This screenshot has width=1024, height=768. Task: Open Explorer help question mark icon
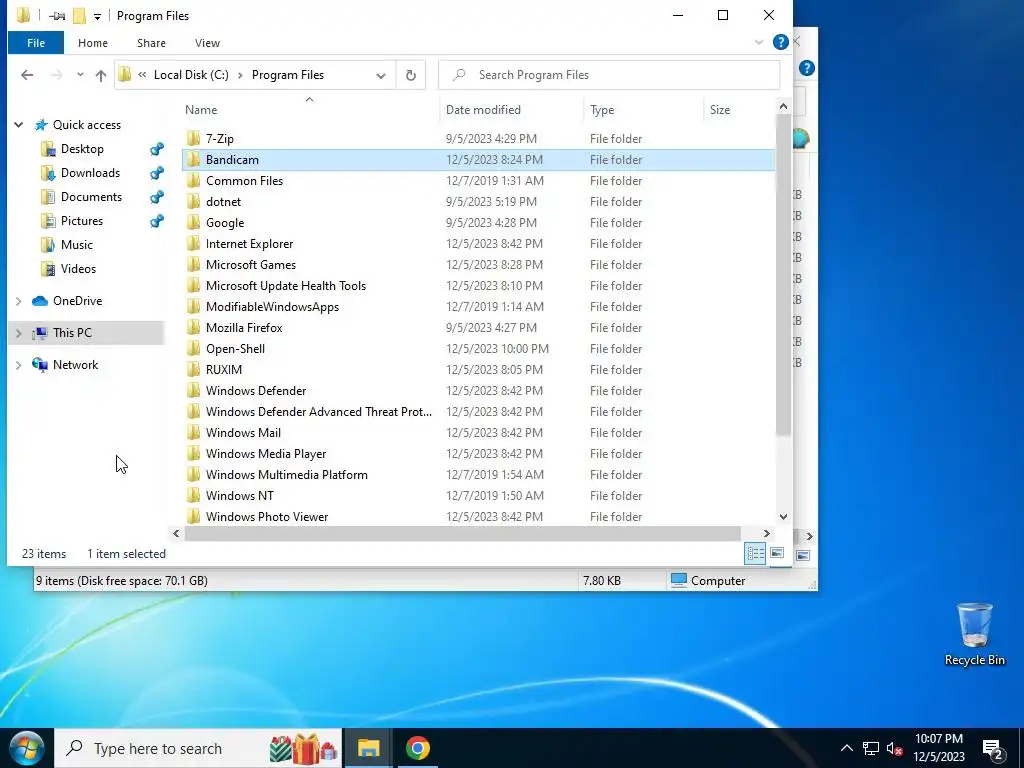(x=780, y=42)
